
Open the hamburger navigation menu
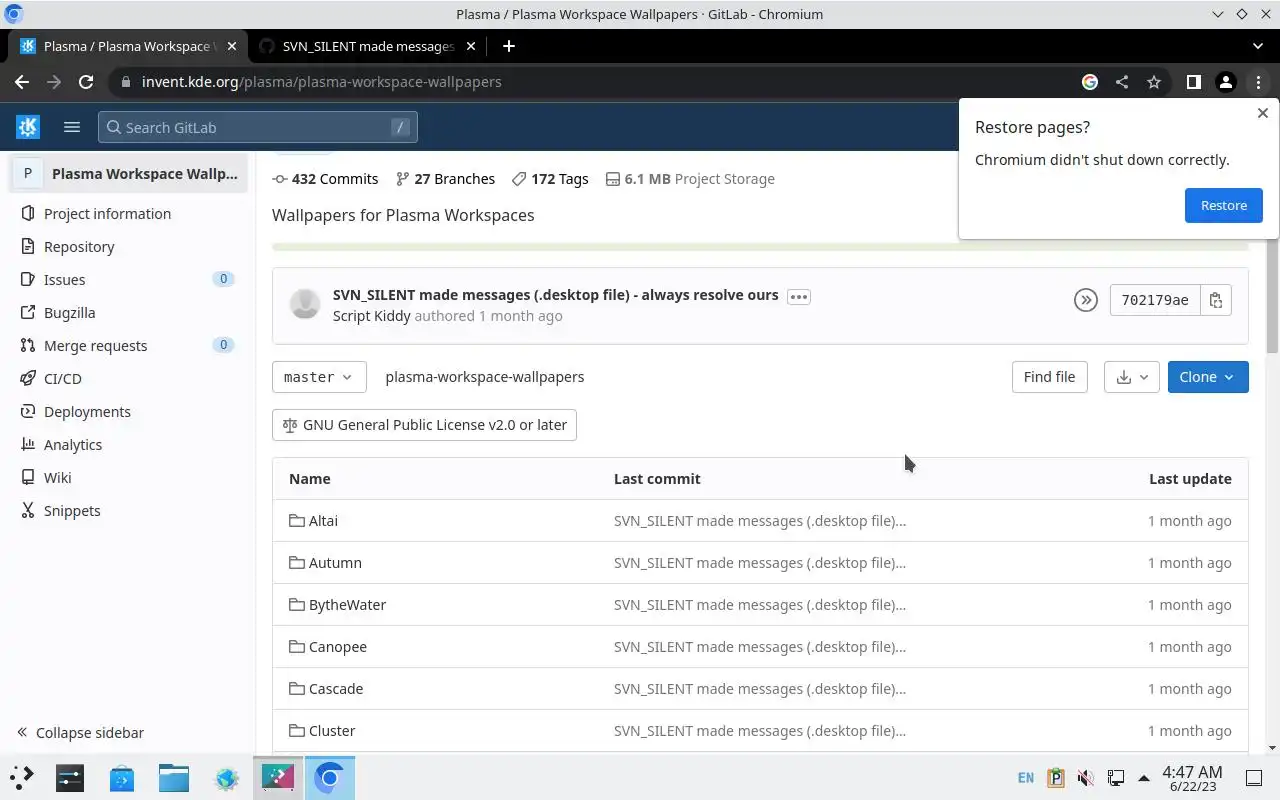71,127
